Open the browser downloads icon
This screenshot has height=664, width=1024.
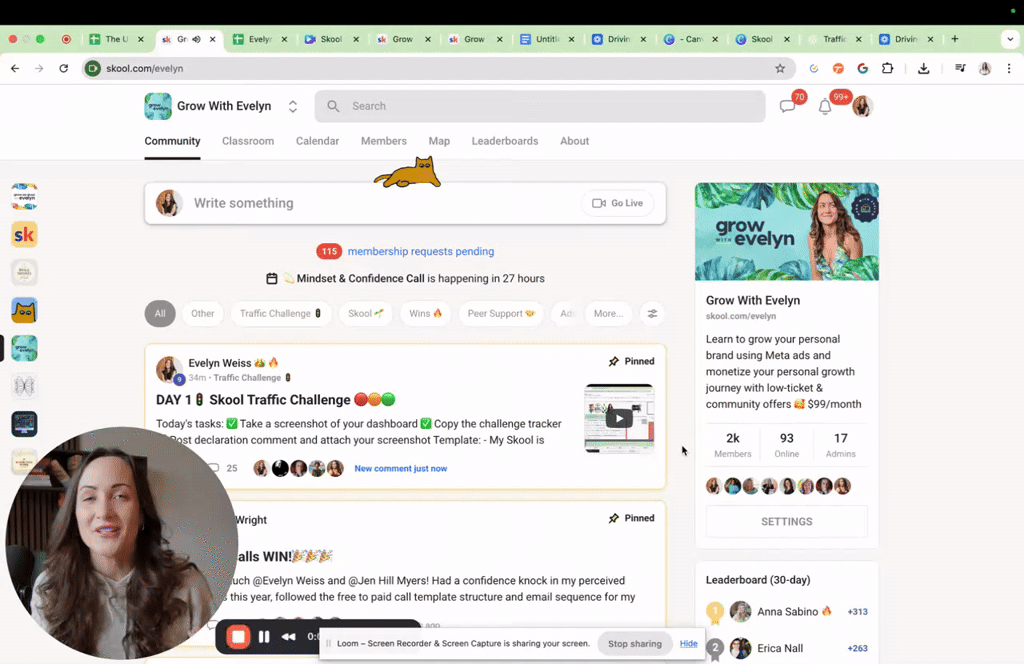[x=923, y=68]
